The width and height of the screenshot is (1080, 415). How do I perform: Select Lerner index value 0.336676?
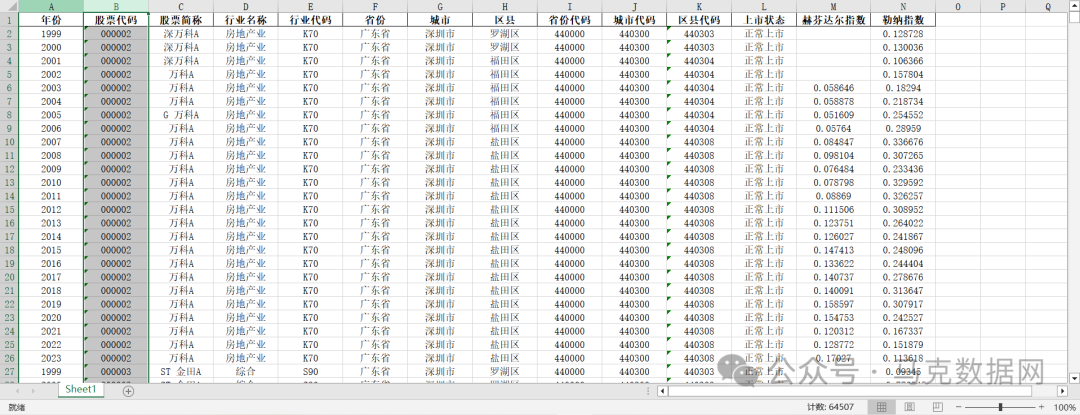tap(903, 142)
